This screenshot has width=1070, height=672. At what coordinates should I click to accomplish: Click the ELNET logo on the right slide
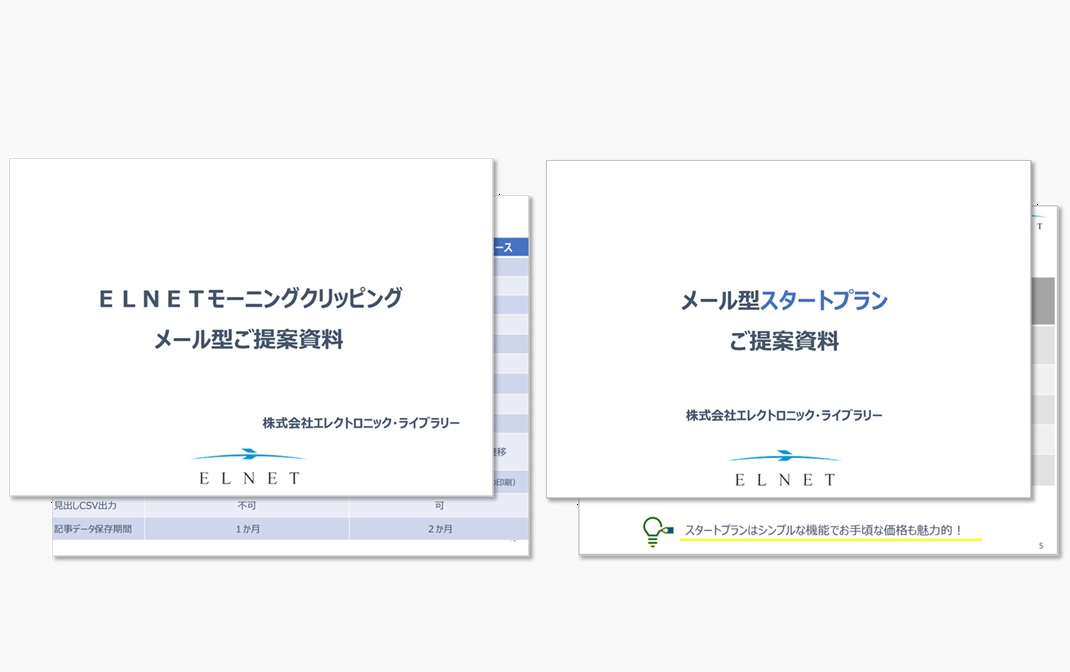[x=785, y=468]
